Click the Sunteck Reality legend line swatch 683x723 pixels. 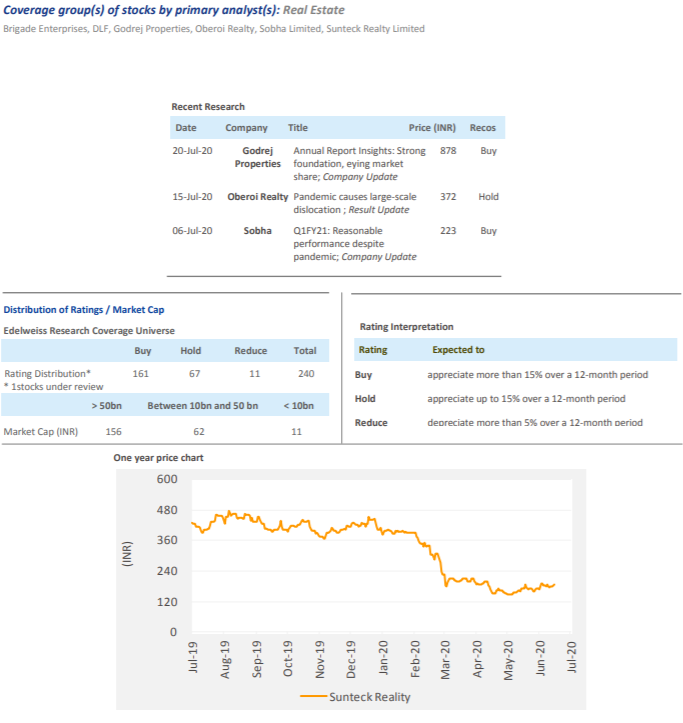pyautogui.click(x=311, y=697)
